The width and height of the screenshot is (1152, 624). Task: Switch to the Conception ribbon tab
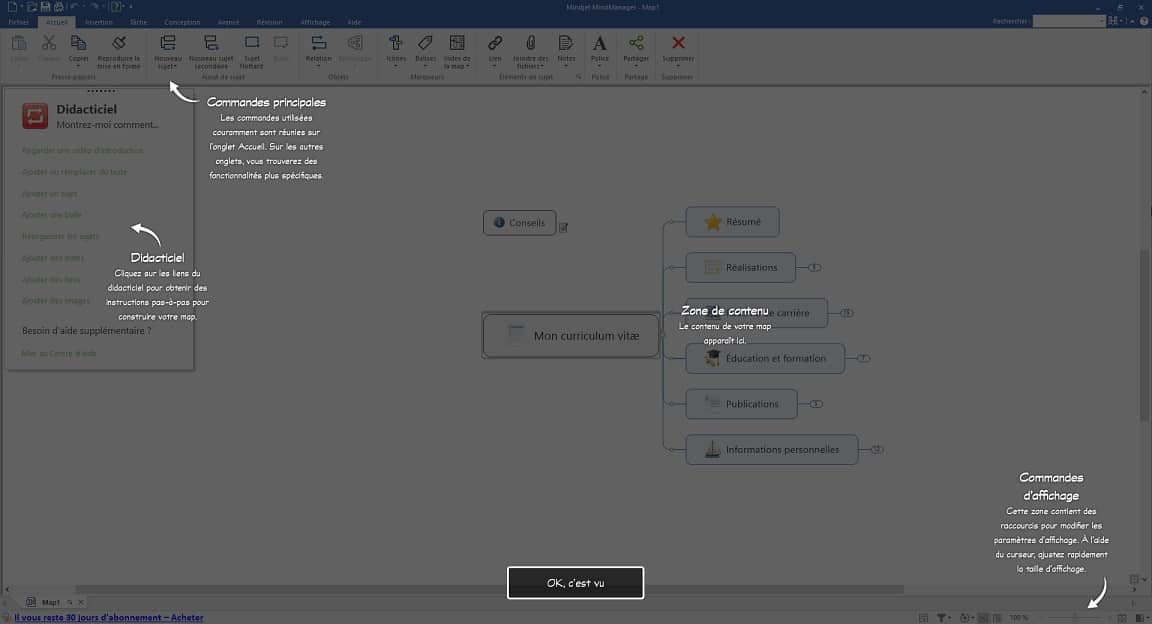pos(181,22)
